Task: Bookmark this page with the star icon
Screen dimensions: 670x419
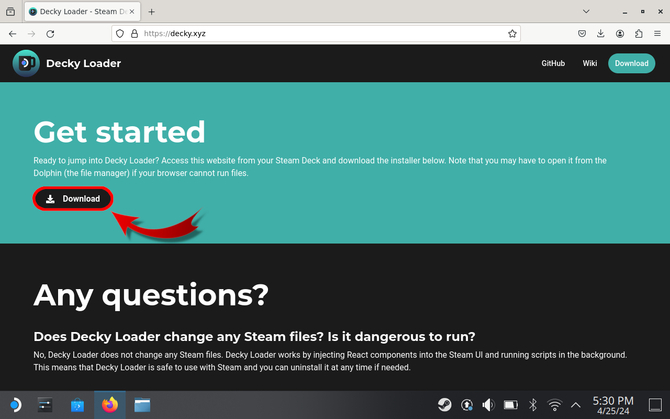Action: click(x=513, y=33)
